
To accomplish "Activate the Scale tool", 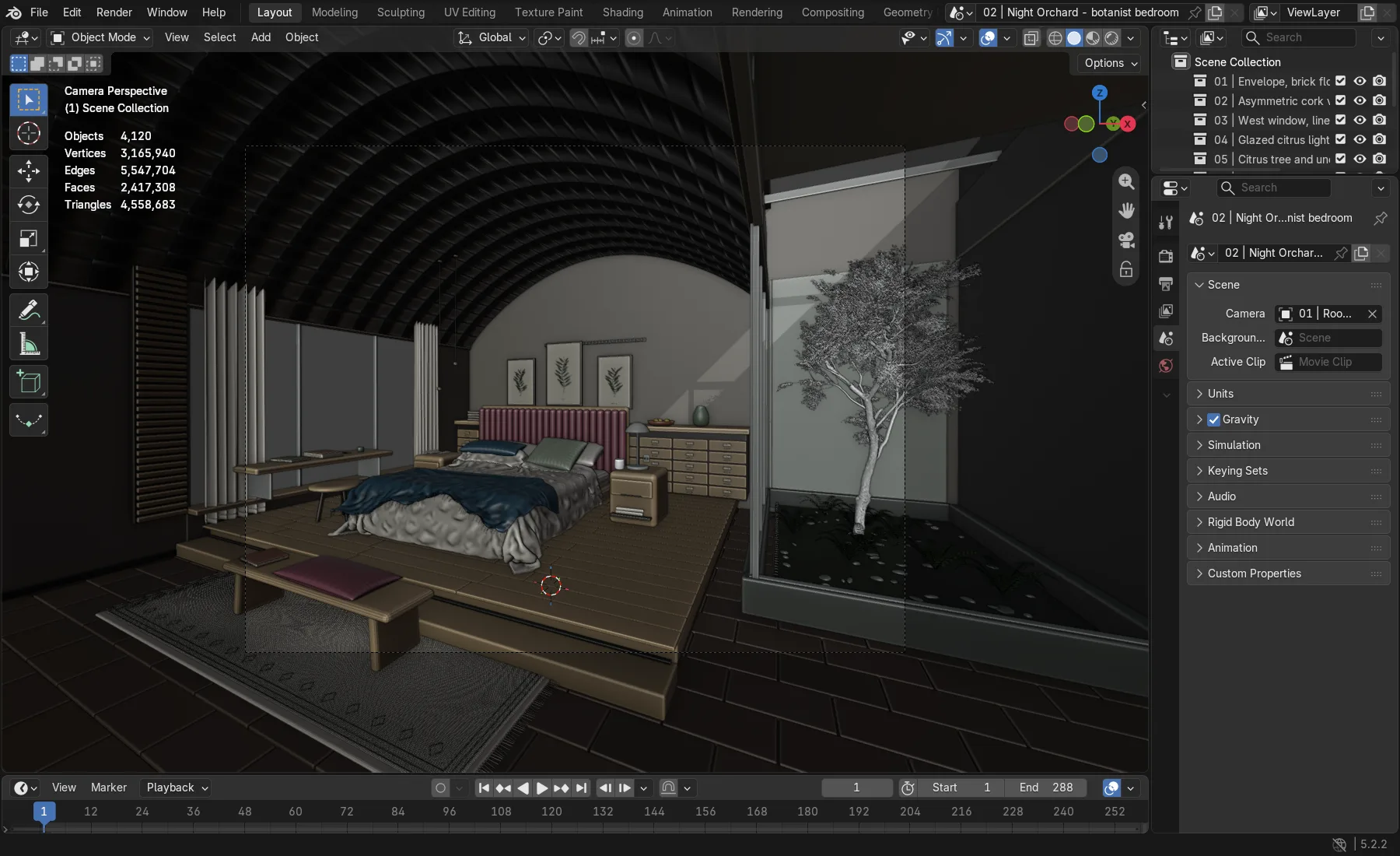I will pyautogui.click(x=29, y=238).
